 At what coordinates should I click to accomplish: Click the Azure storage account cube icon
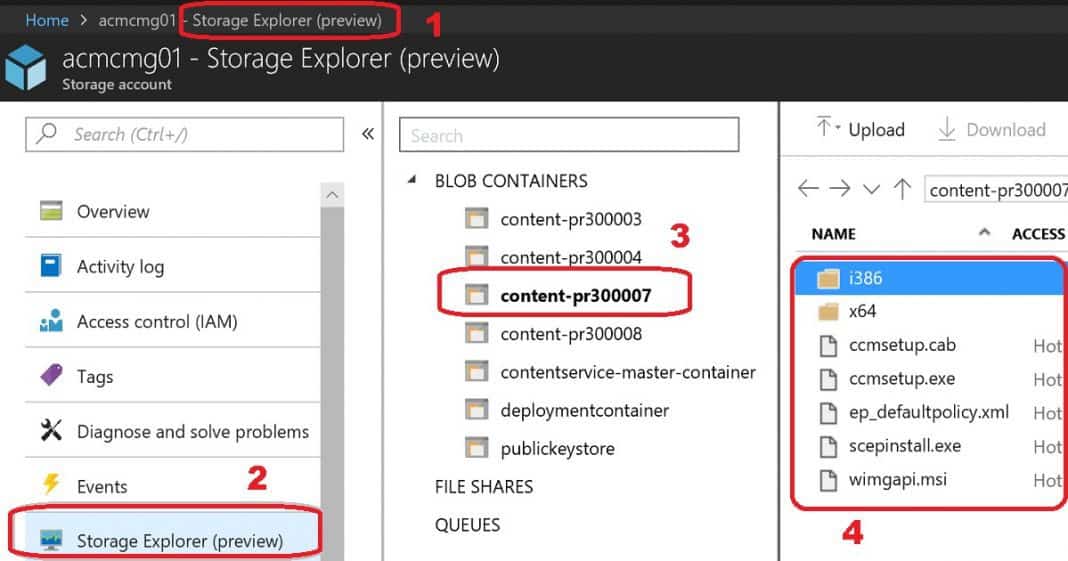[26, 67]
